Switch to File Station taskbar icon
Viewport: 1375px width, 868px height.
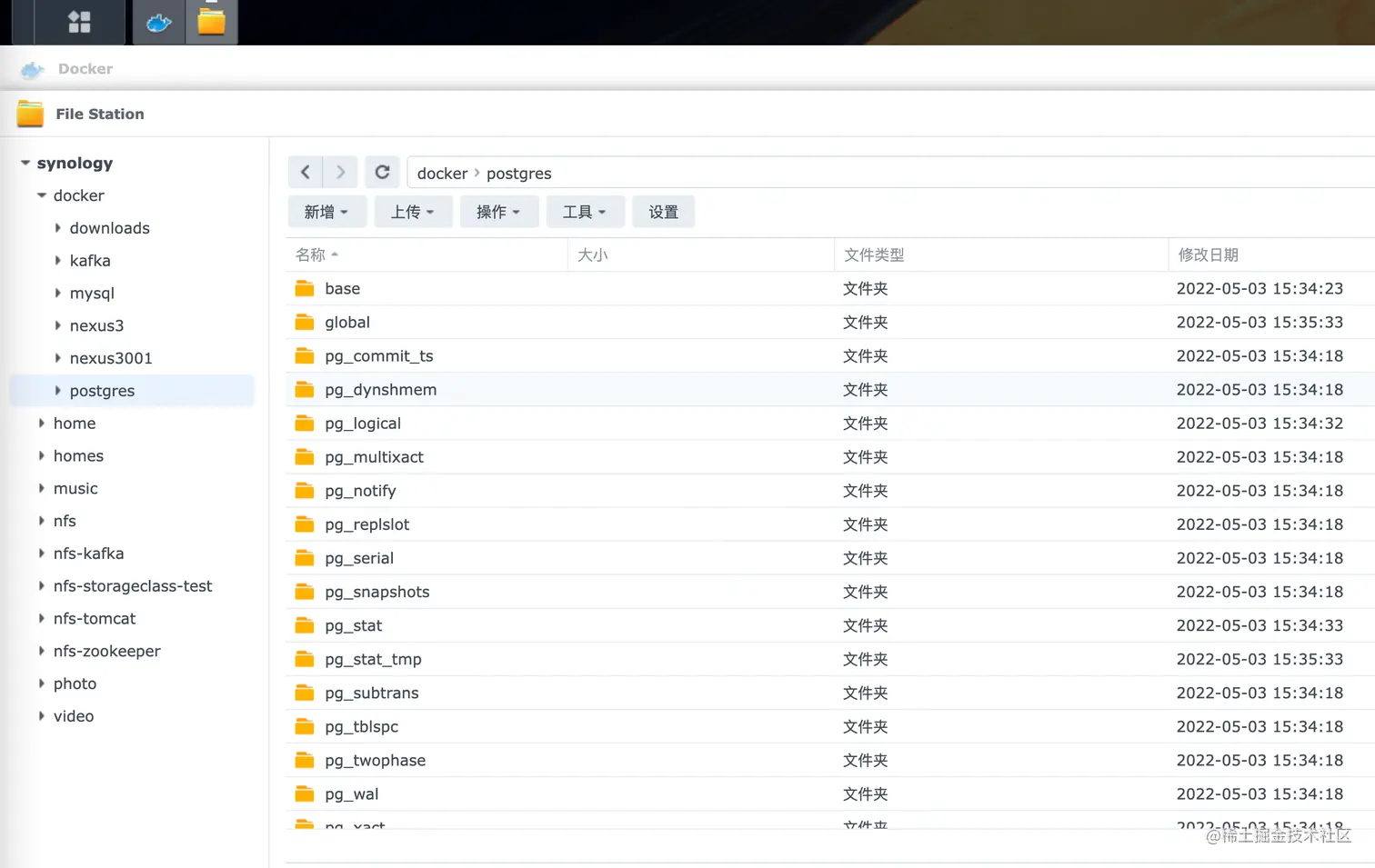coord(212,22)
